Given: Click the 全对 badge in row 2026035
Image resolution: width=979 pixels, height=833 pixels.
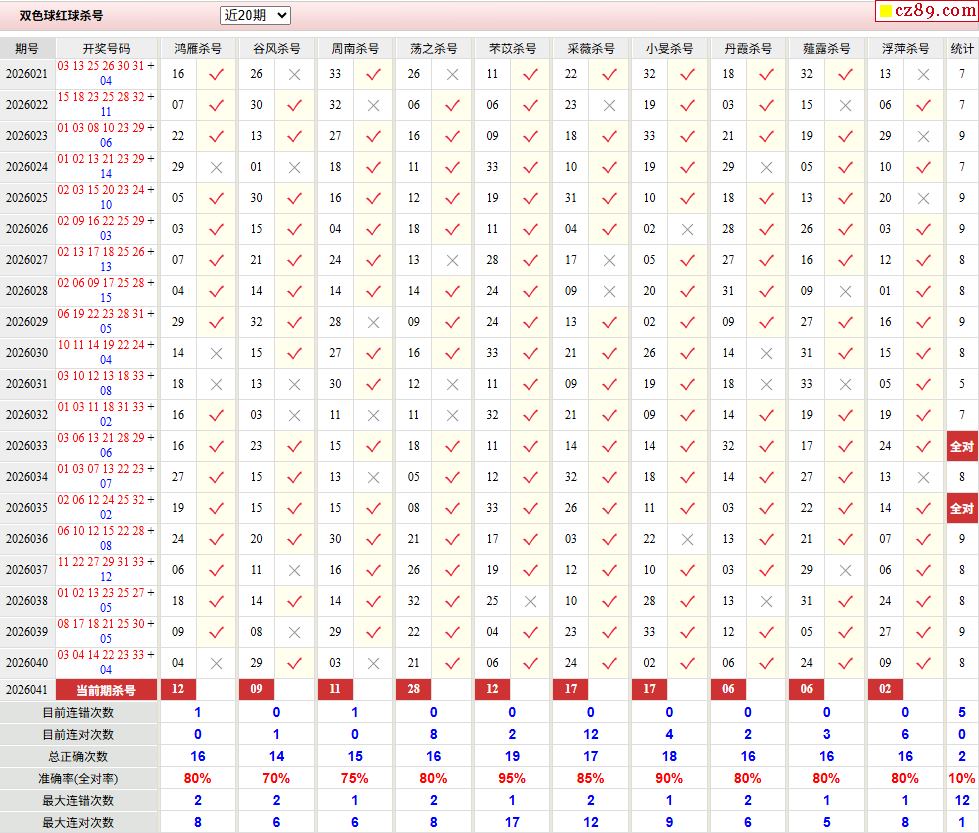Looking at the screenshot, I should coord(962,508).
